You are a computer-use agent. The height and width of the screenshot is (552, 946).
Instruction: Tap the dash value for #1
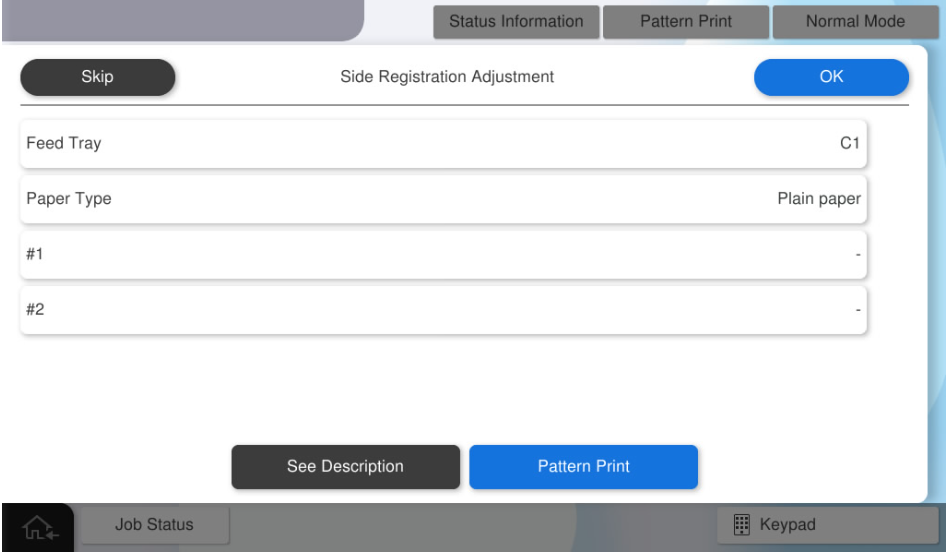pos(857,256)
